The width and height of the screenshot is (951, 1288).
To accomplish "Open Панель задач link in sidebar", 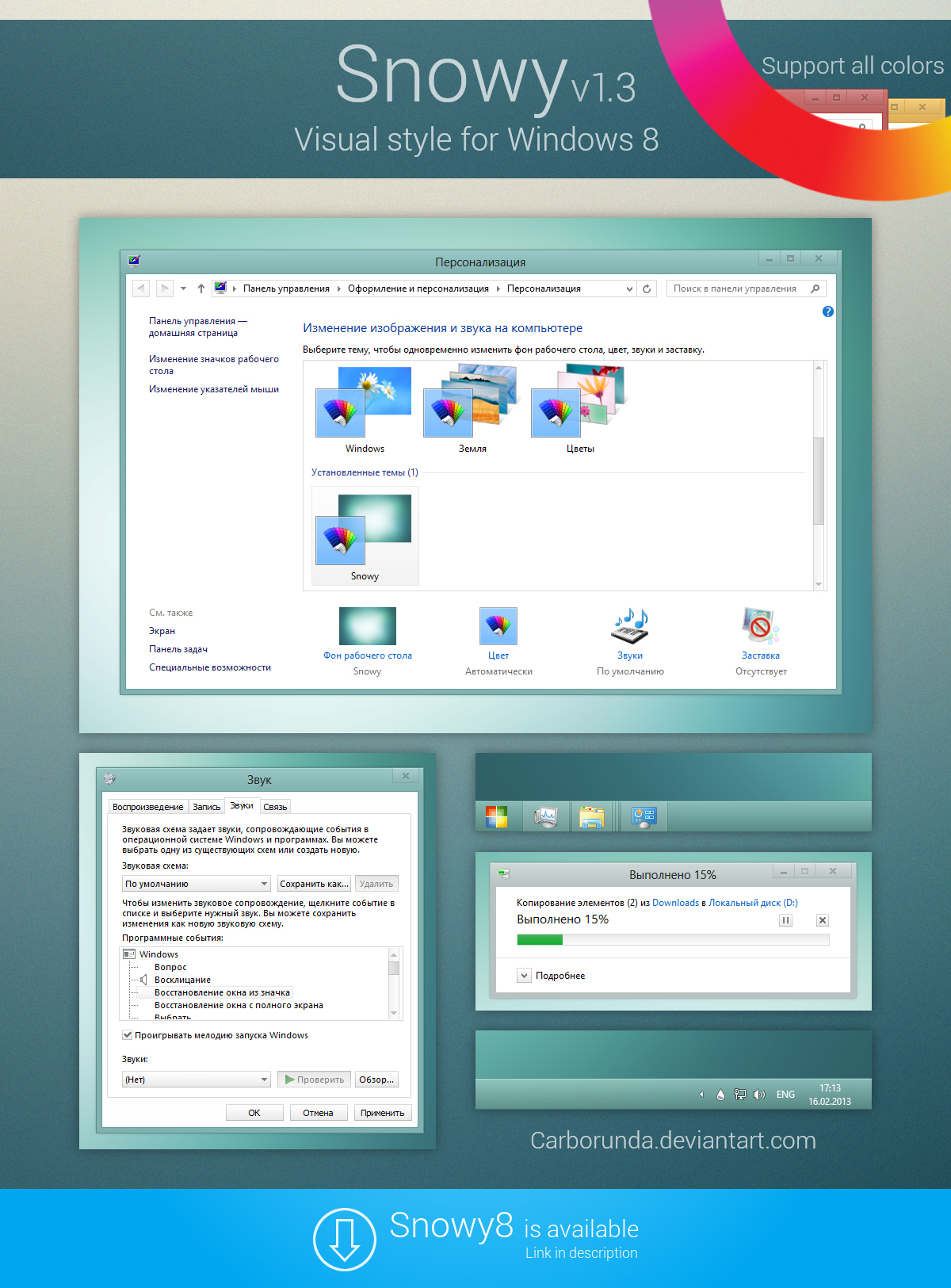I will click(178, 649).
